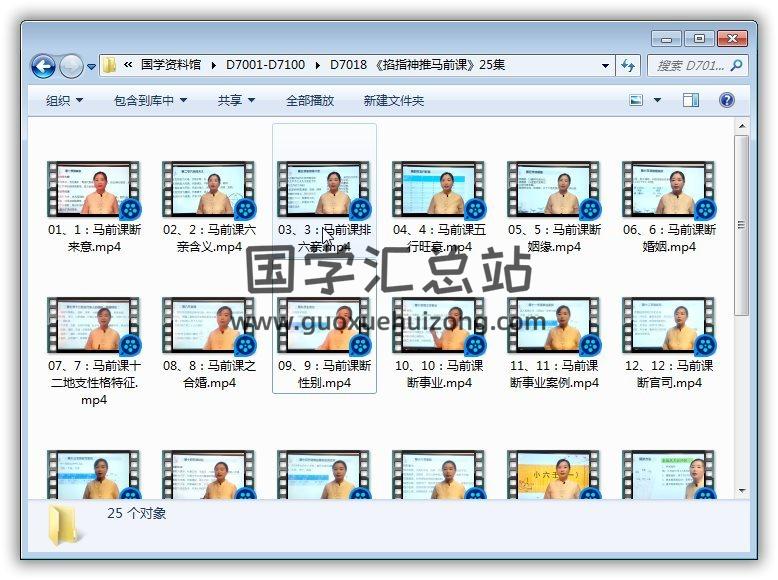The image size is (778, 580).
Task: Open the recent locations dropdown arrow
Action: (91, 66)
